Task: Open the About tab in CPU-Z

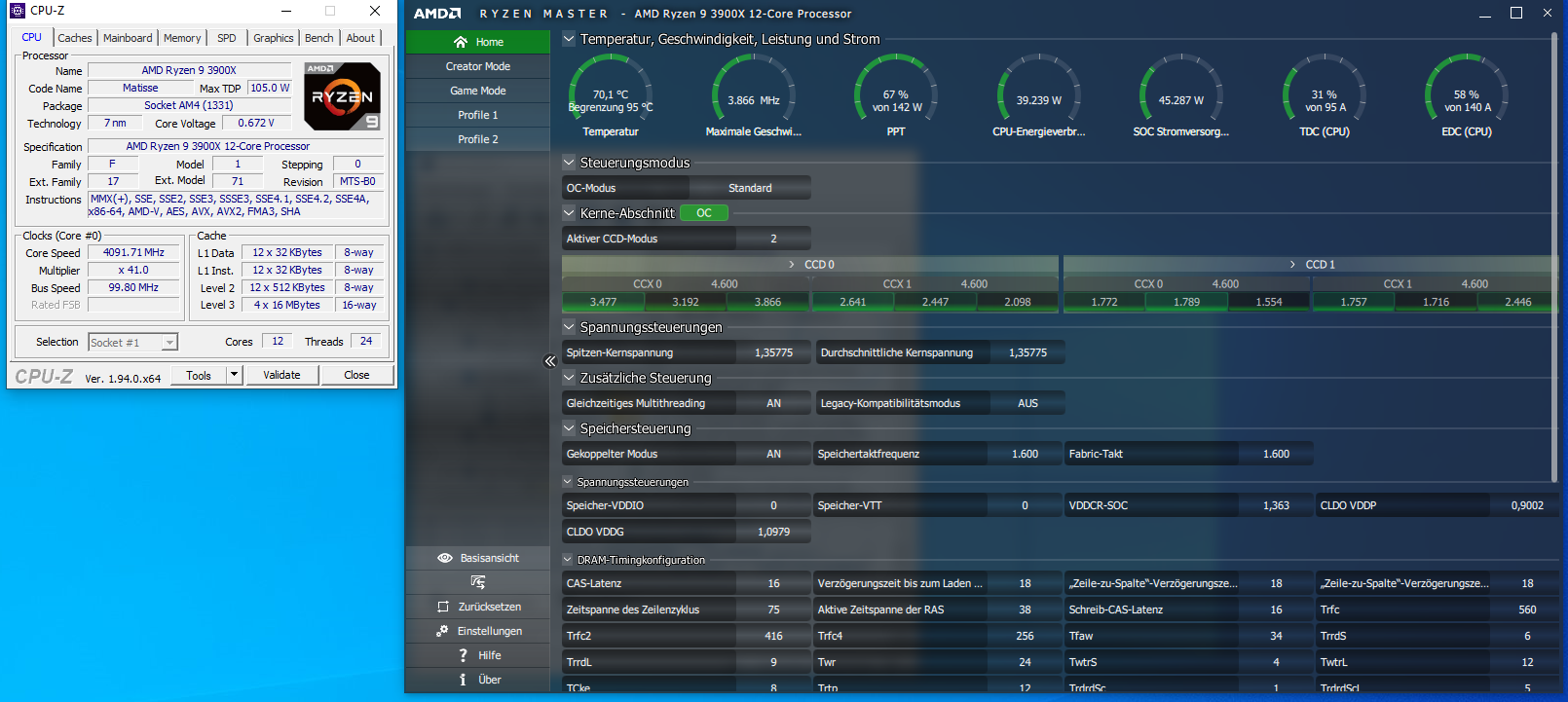Action: pyautogui.click(x=360, y=38)
